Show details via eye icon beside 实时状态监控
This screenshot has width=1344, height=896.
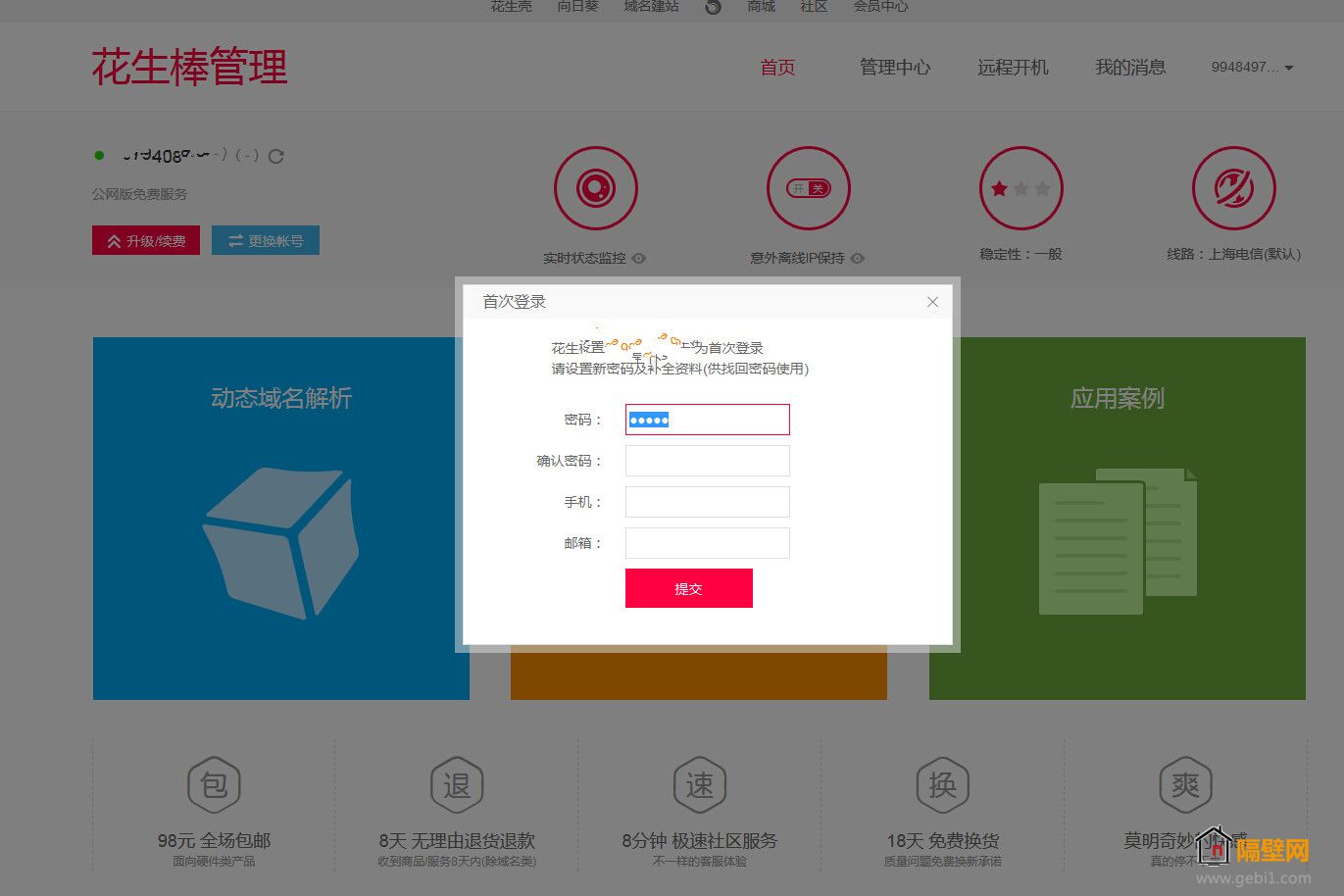click(639, 258)
